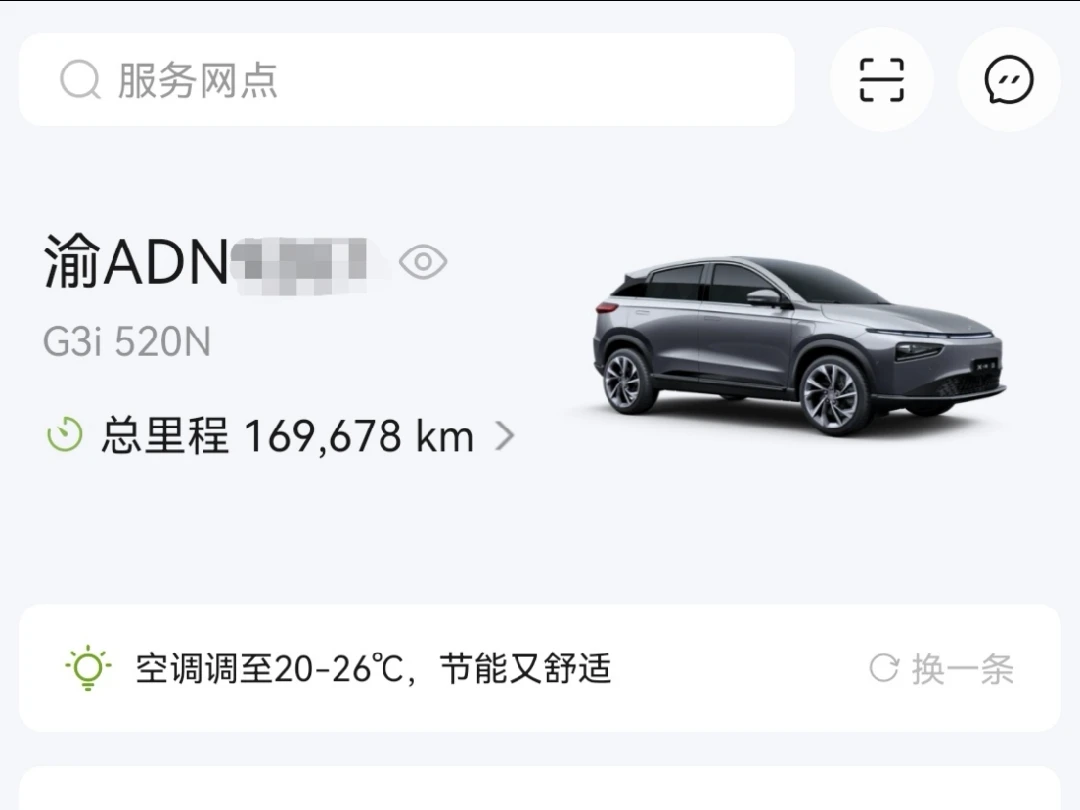Toggle the eye icon beside license plate
Image resolution: width=1080 pixels, height=810 pixels.
click(x=423, y=262)
